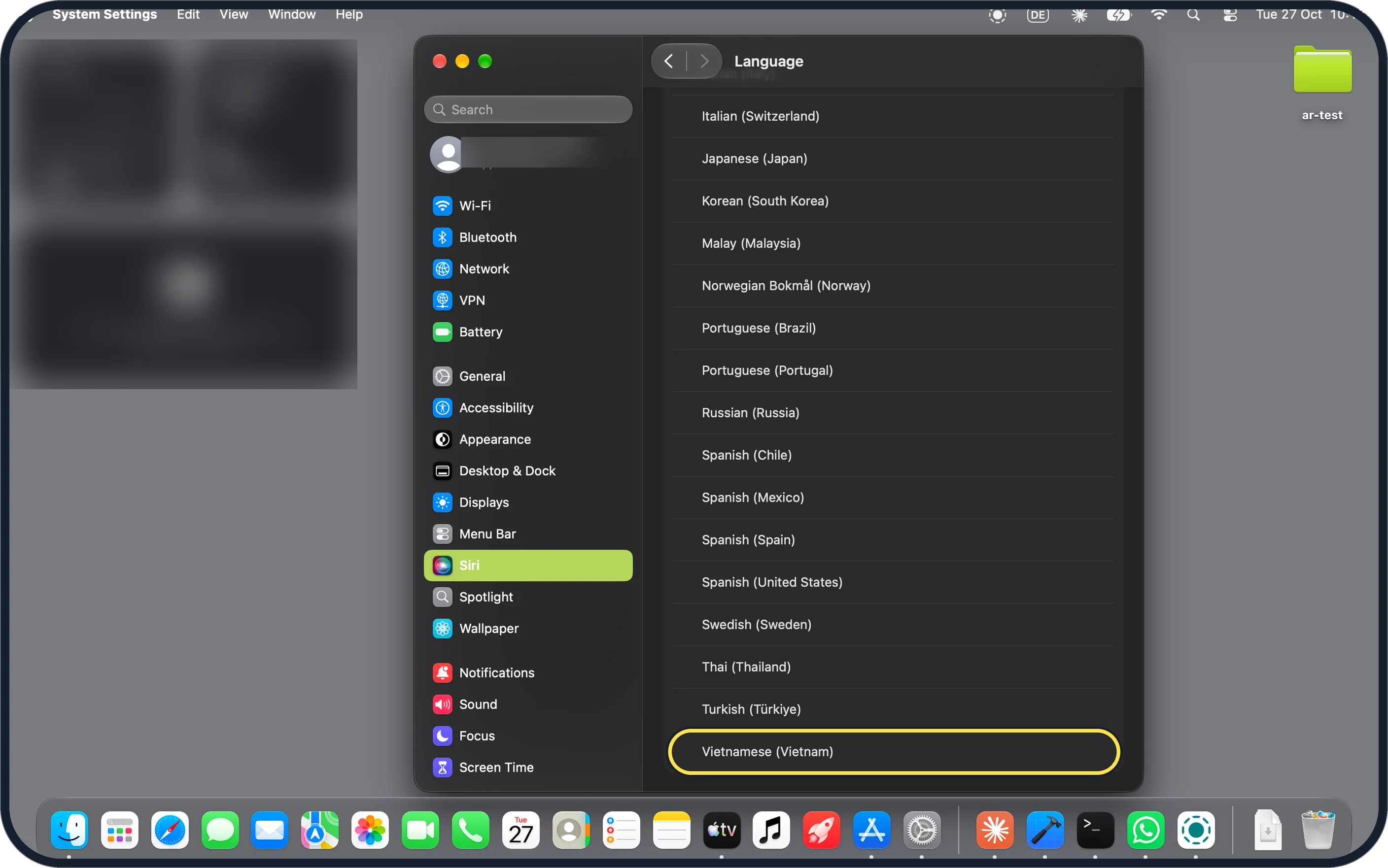Open WhatsApp from the Dock
Screen dimensions: 1388x868
pos(1145,830)
